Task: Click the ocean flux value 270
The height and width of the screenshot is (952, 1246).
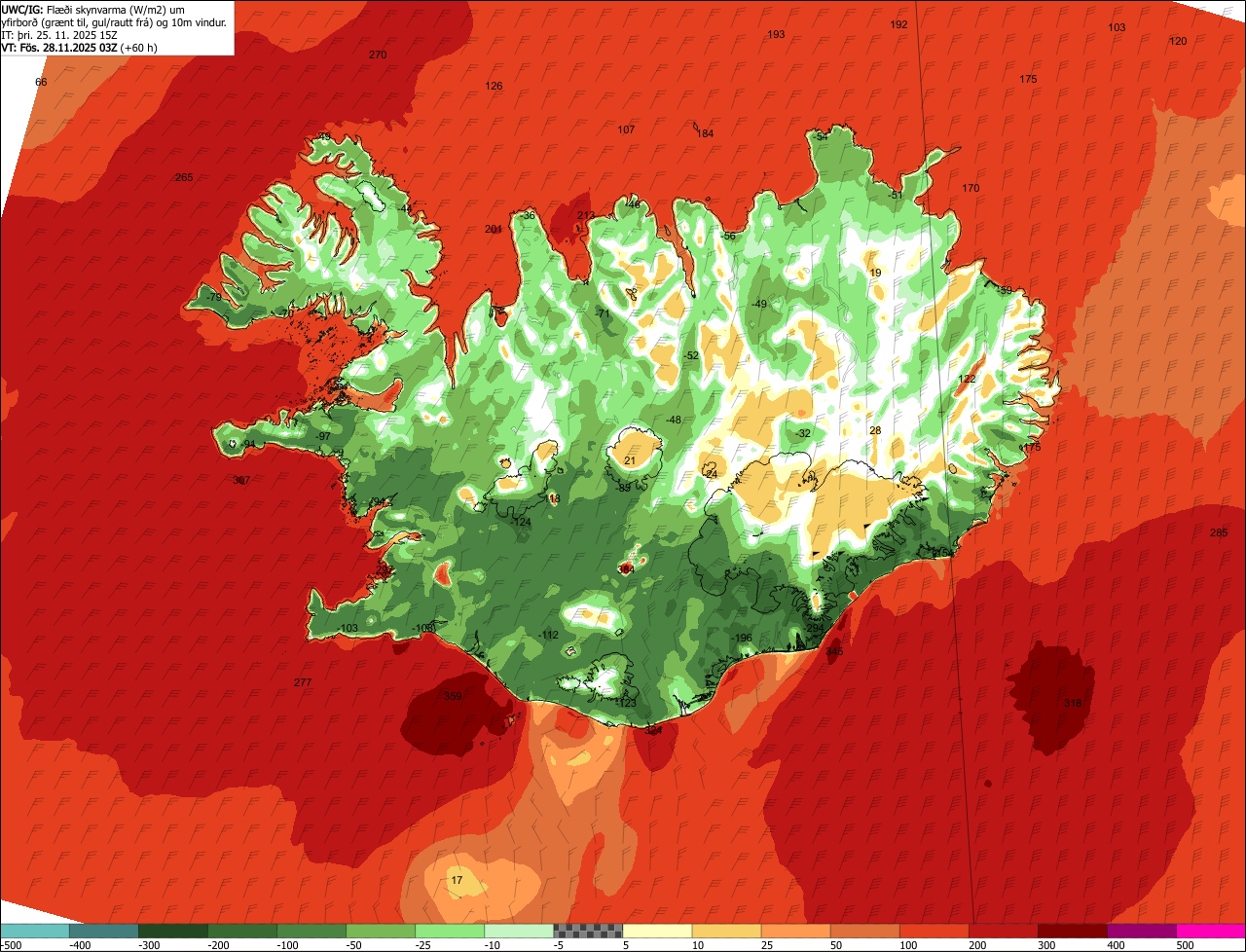Action: tap(378, 55)
